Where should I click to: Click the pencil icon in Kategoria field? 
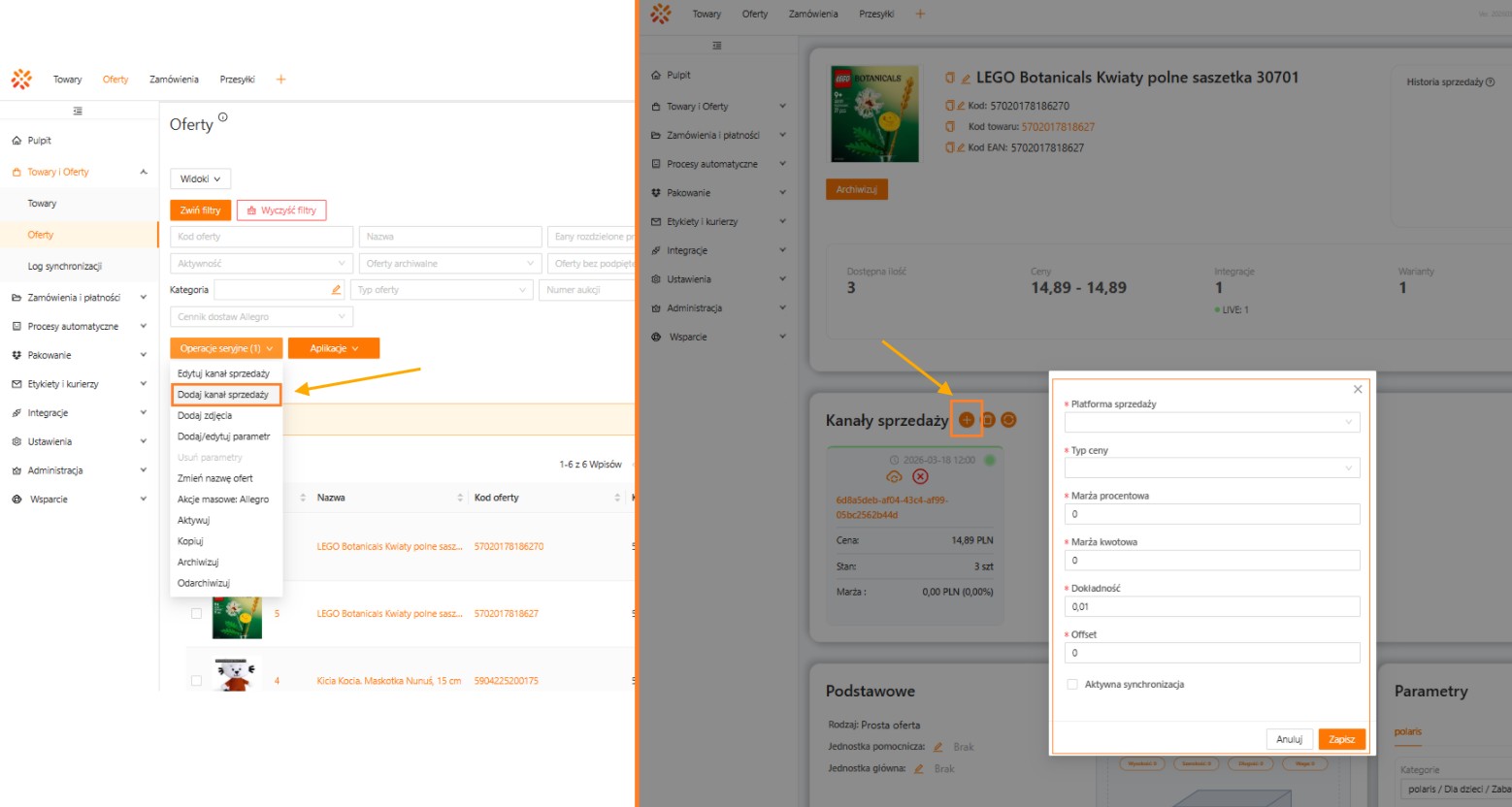(x=337, y=290)
